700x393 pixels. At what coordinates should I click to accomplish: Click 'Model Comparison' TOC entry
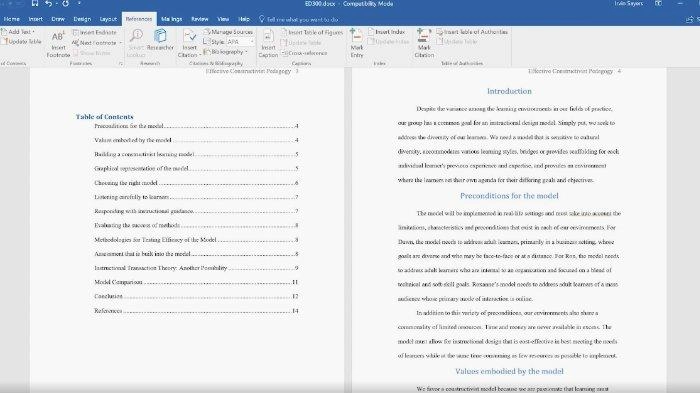pyautogui.click(x=196, y=282)
